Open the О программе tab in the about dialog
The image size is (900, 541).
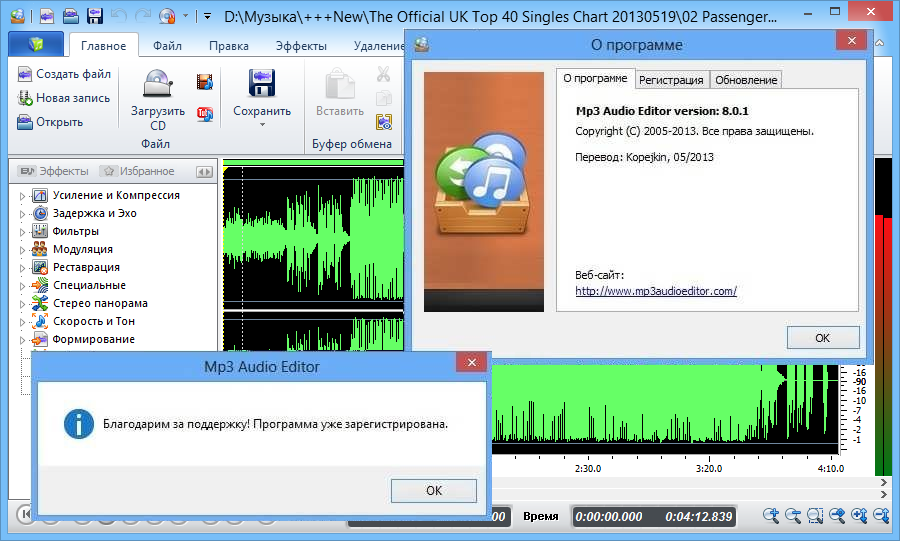point(595,78)
